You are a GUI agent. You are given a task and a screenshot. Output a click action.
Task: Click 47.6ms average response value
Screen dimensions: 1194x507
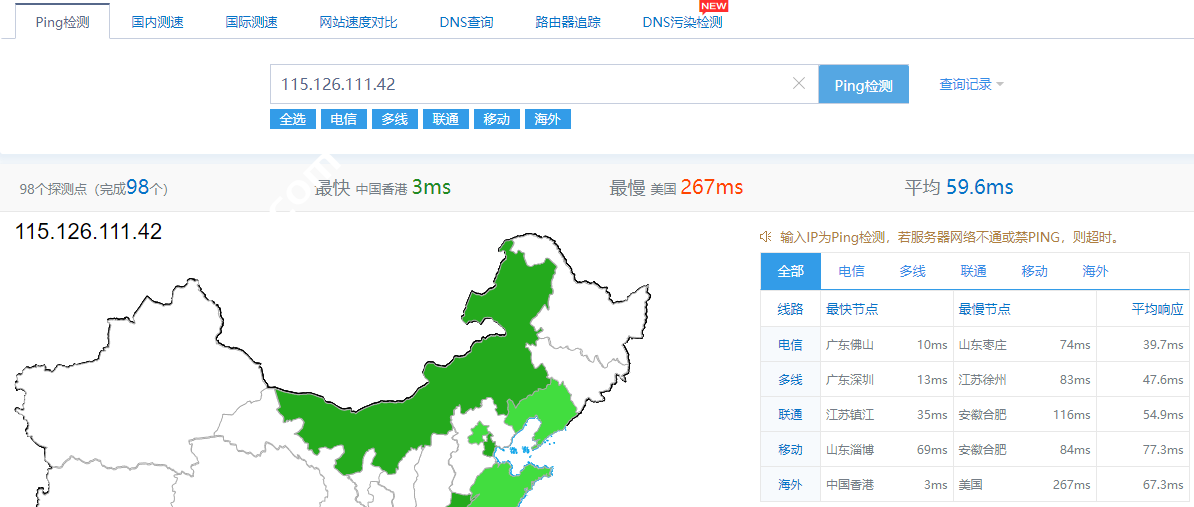[x=1164, y=380]
